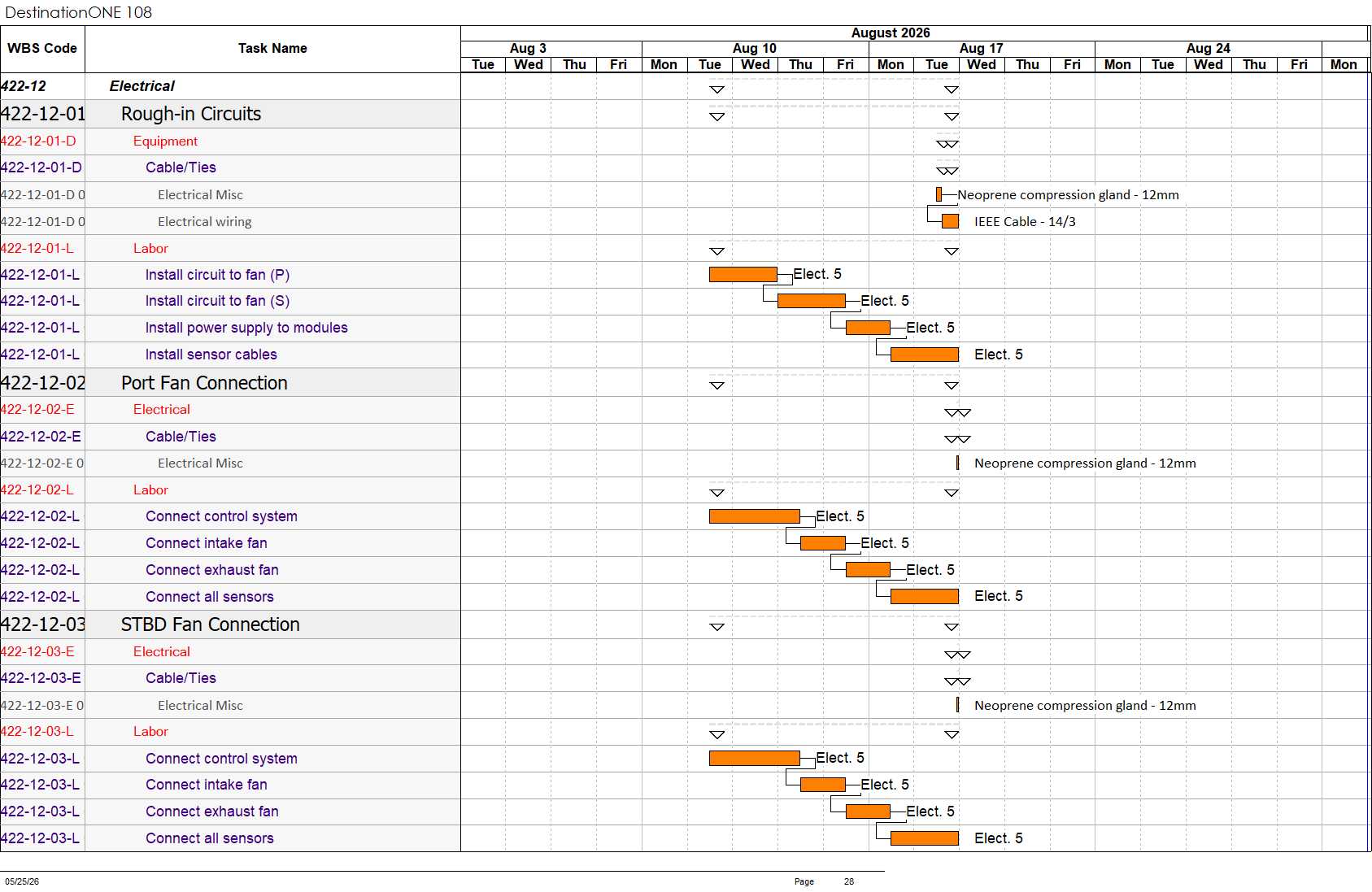The height and width of the screenshot is (892, 1372).
Task: Select the WBS Code column header
Action: (x=42, y=49)
